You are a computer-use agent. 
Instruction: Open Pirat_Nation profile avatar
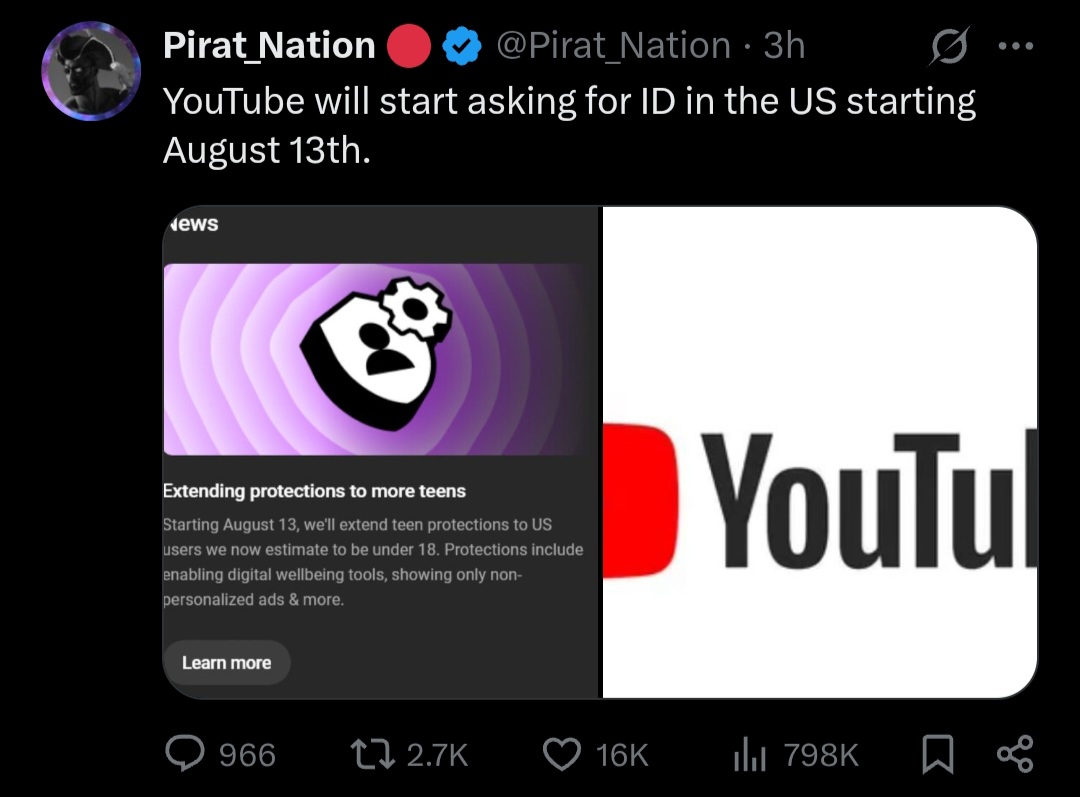(x=91, y=71)
